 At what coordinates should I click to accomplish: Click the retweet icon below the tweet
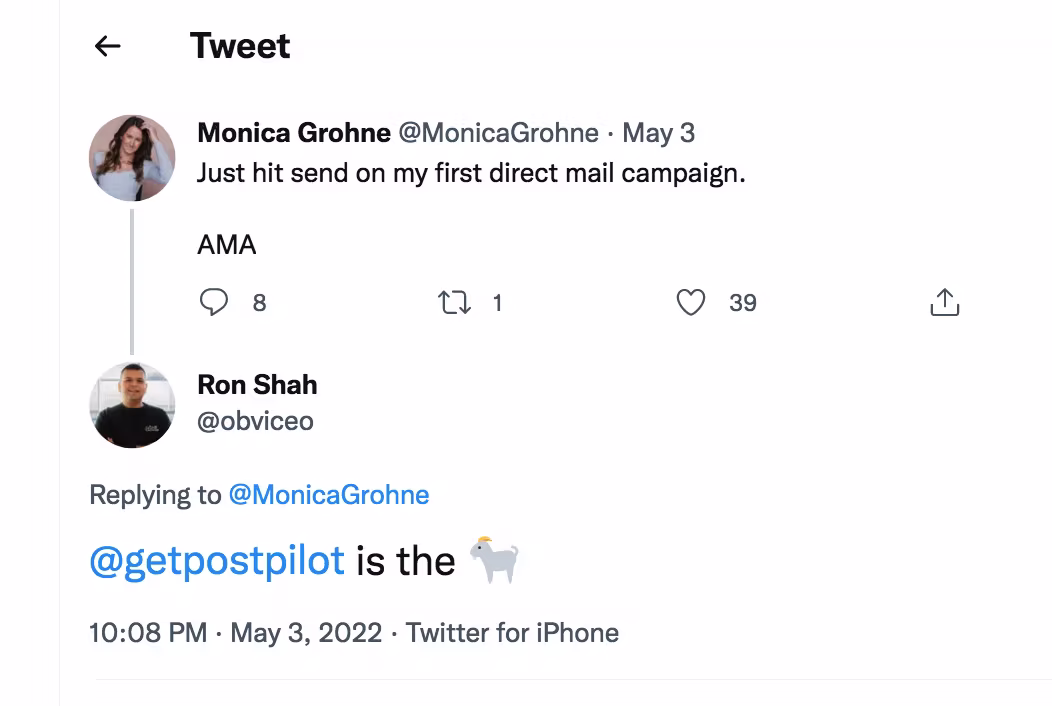click(455, 302)
